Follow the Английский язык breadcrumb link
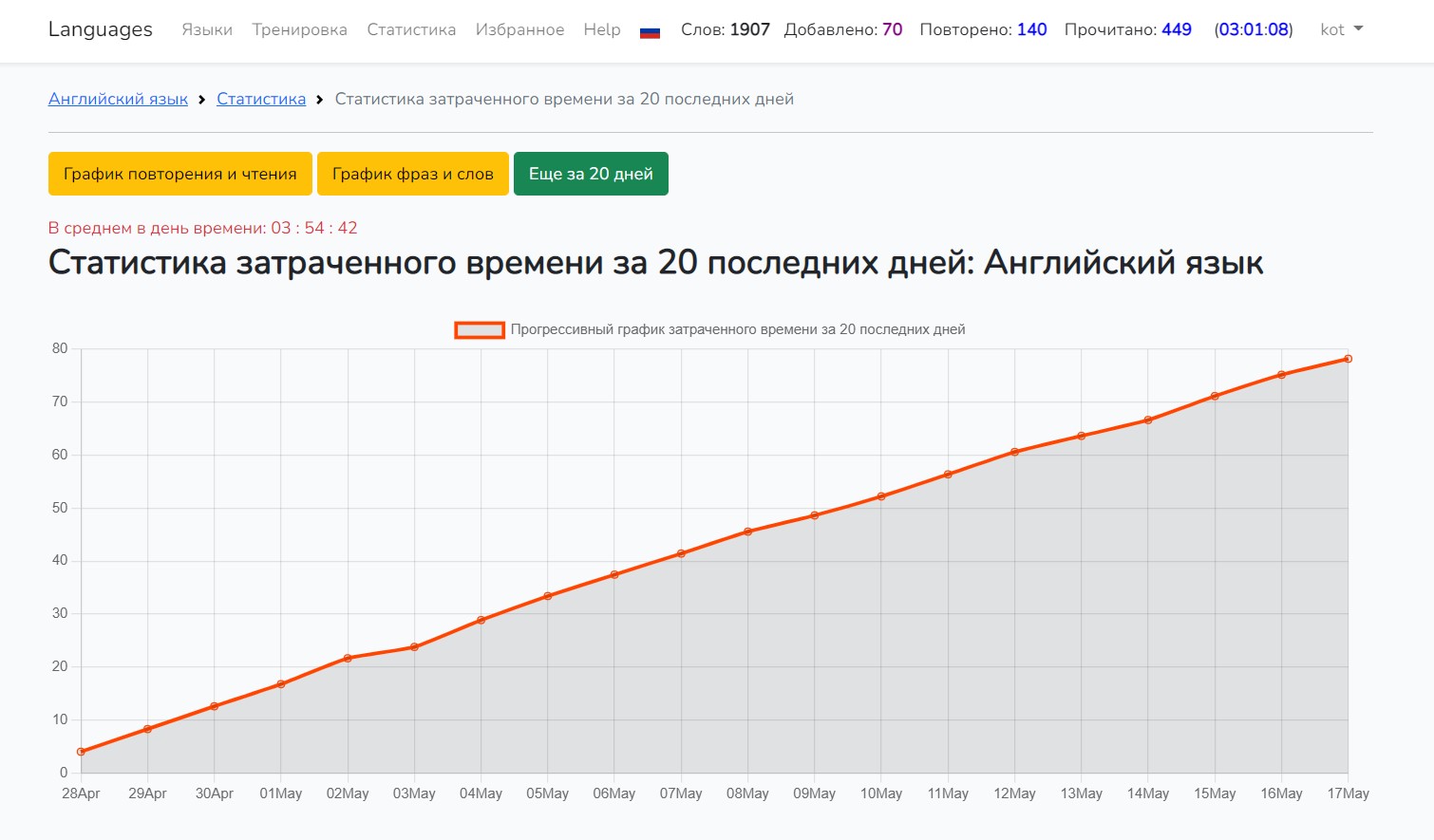 118,99
